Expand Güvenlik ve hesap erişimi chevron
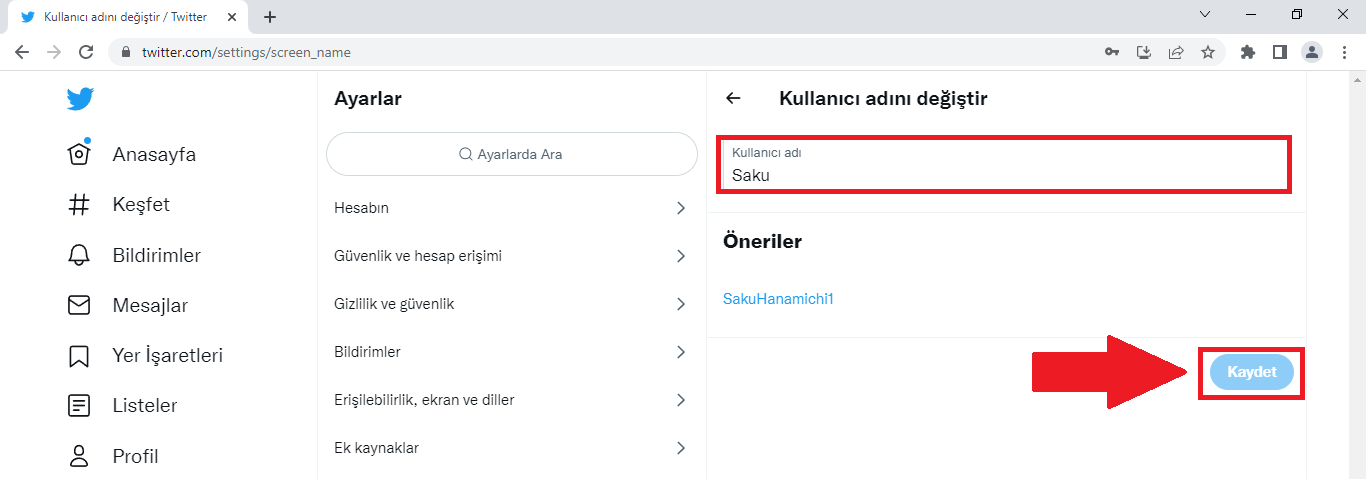The height and width of the screenshot is (479, 1366). pos(681,256)
